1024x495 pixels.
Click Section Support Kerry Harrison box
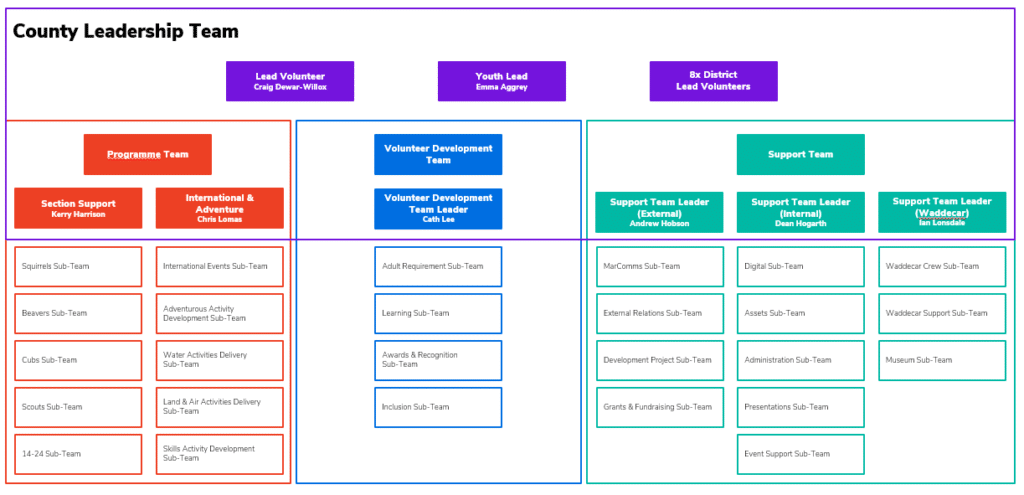pyautogui.click(x=78, y=208)
